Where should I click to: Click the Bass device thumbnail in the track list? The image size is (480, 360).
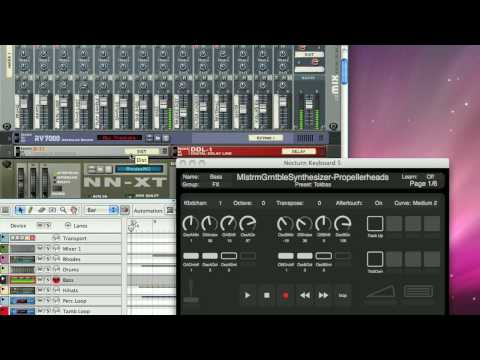point(22,280)
